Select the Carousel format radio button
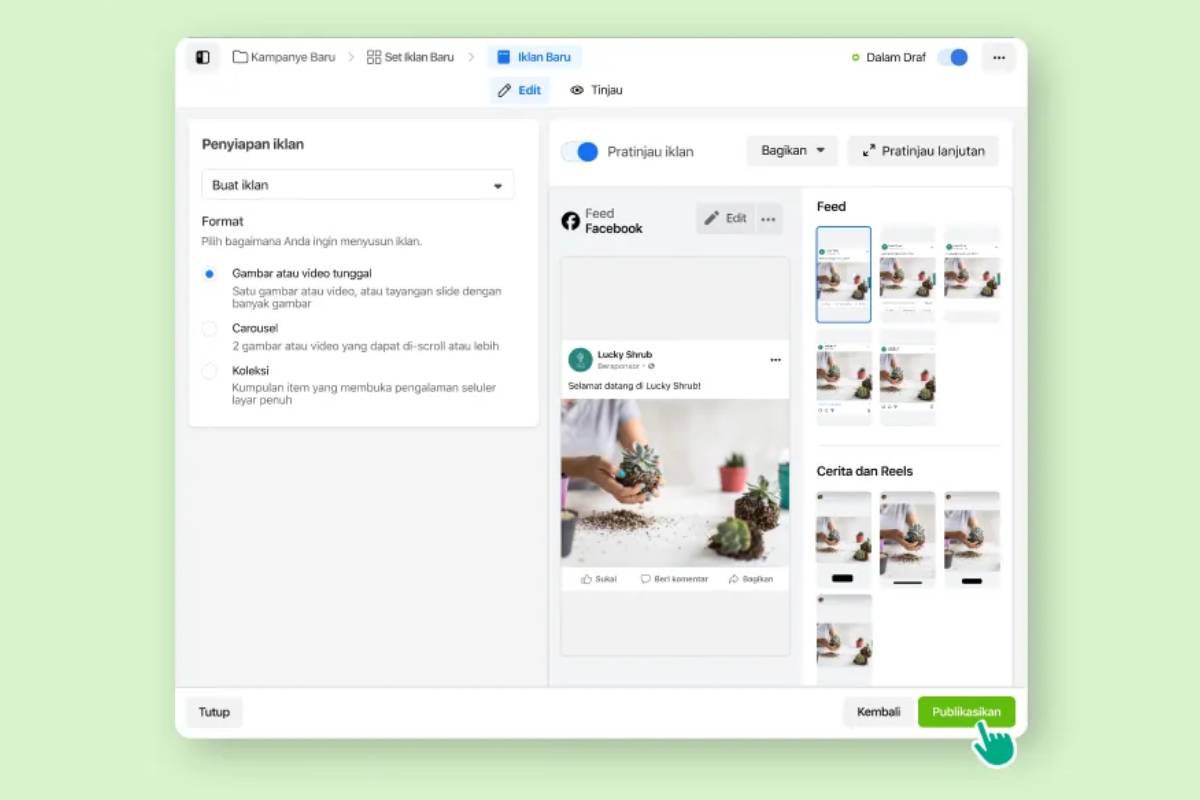Viewport: 1200px width, 800px height. tap(209, 328)
